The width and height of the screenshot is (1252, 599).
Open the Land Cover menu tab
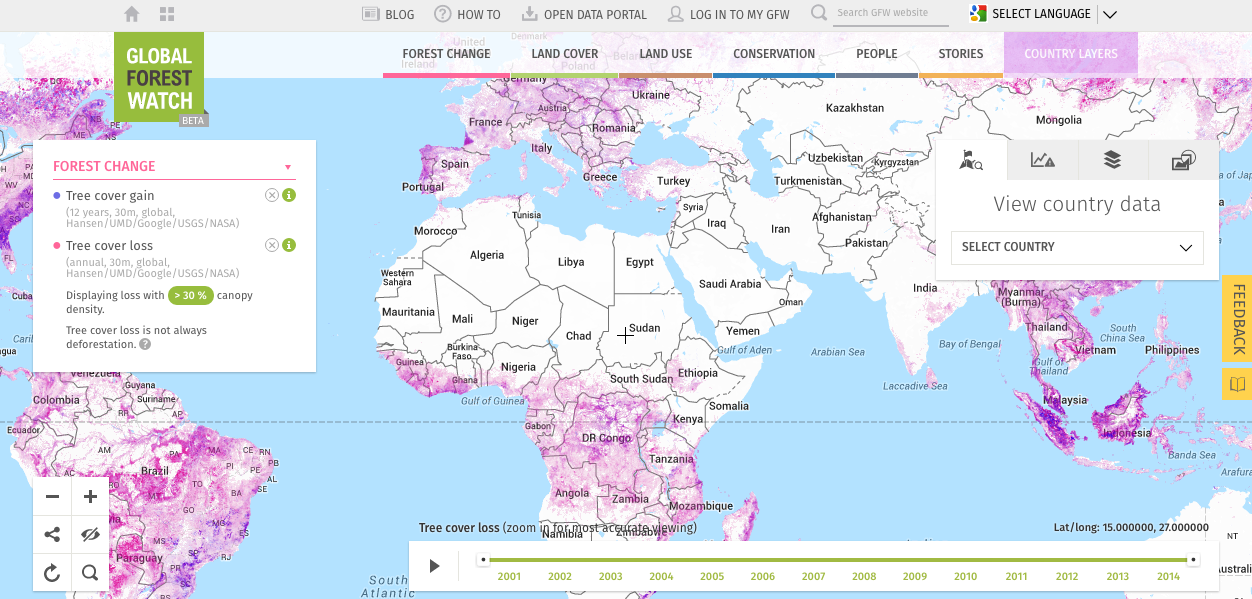(564, 54)
